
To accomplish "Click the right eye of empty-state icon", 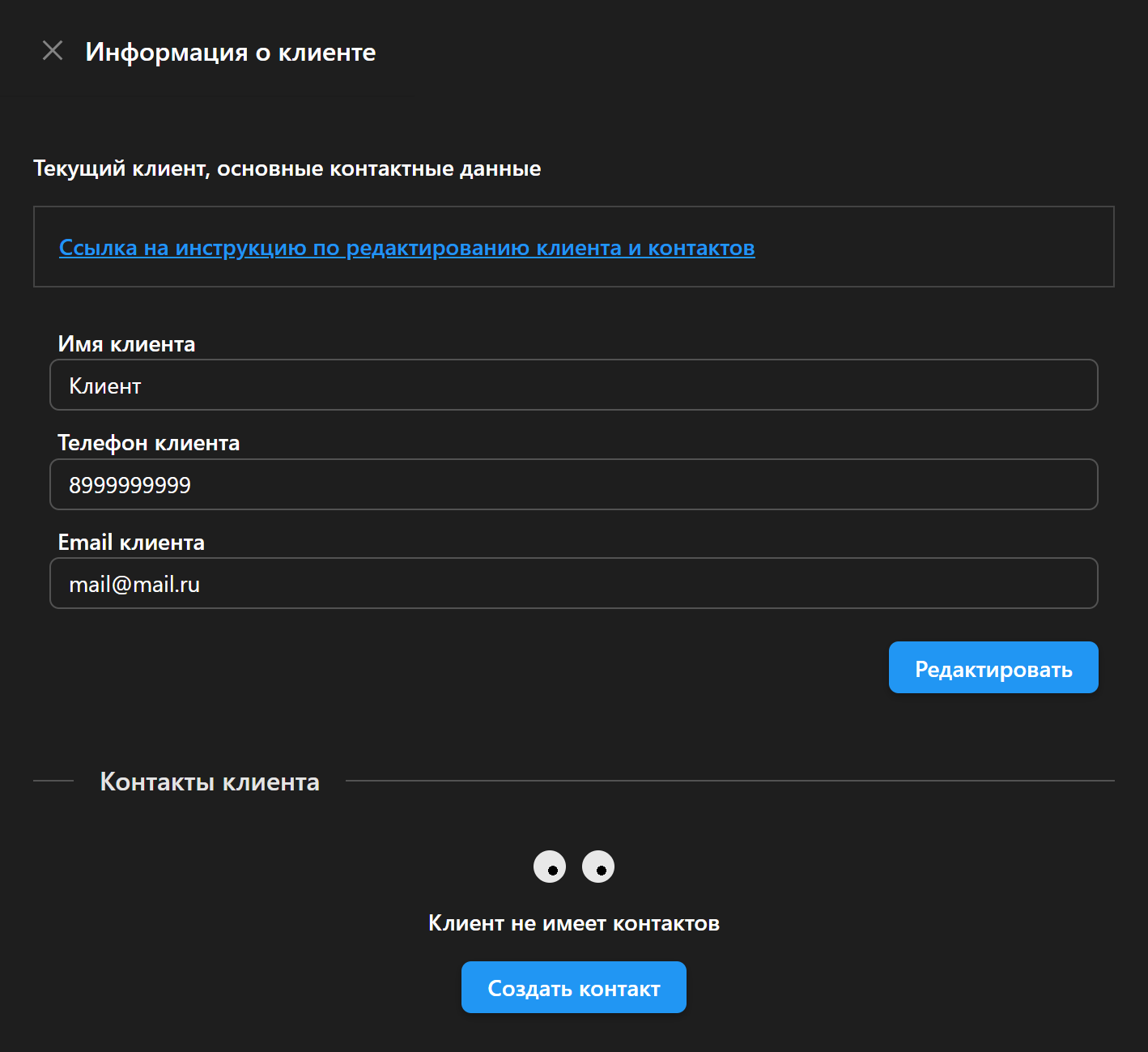I will [x=598, y=867].
